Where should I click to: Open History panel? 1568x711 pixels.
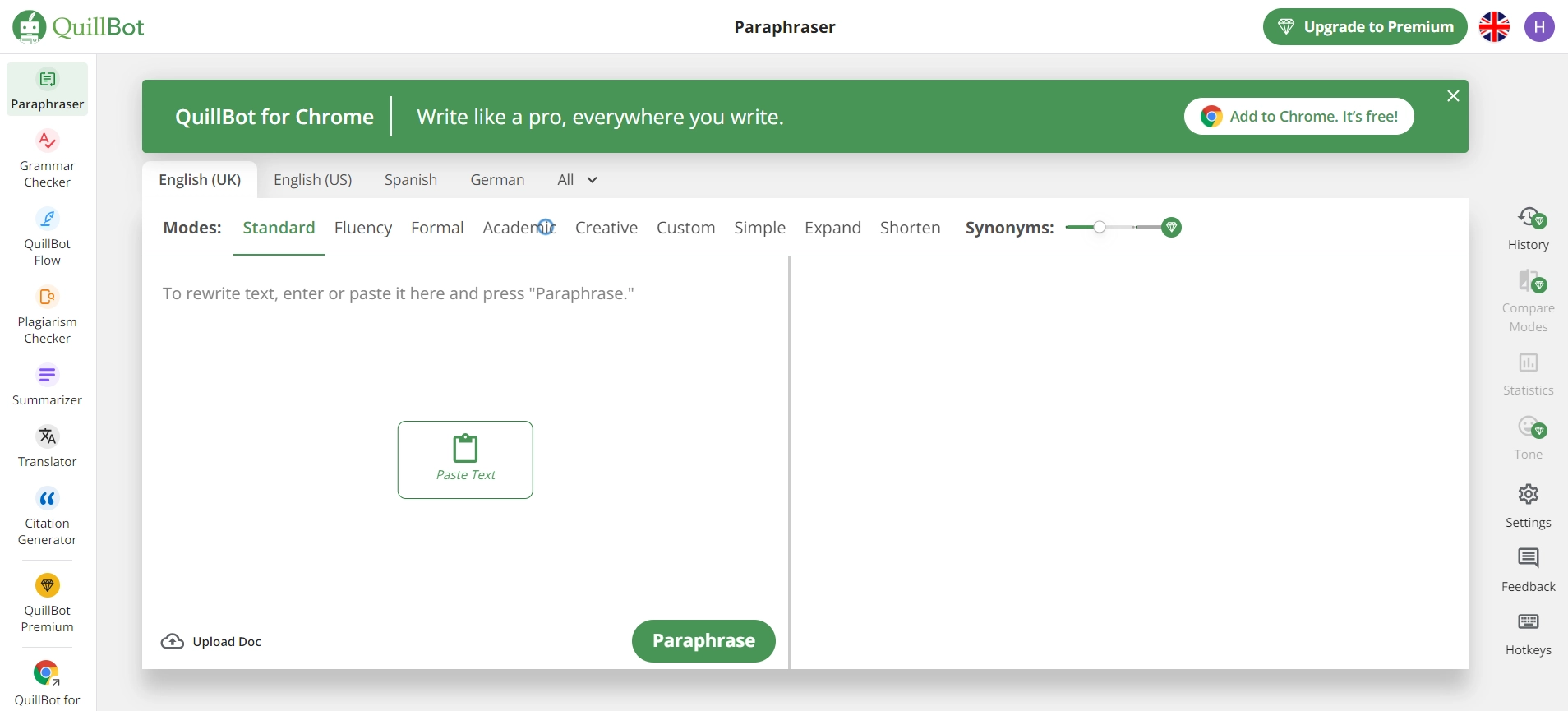(x=1529, y=229)
